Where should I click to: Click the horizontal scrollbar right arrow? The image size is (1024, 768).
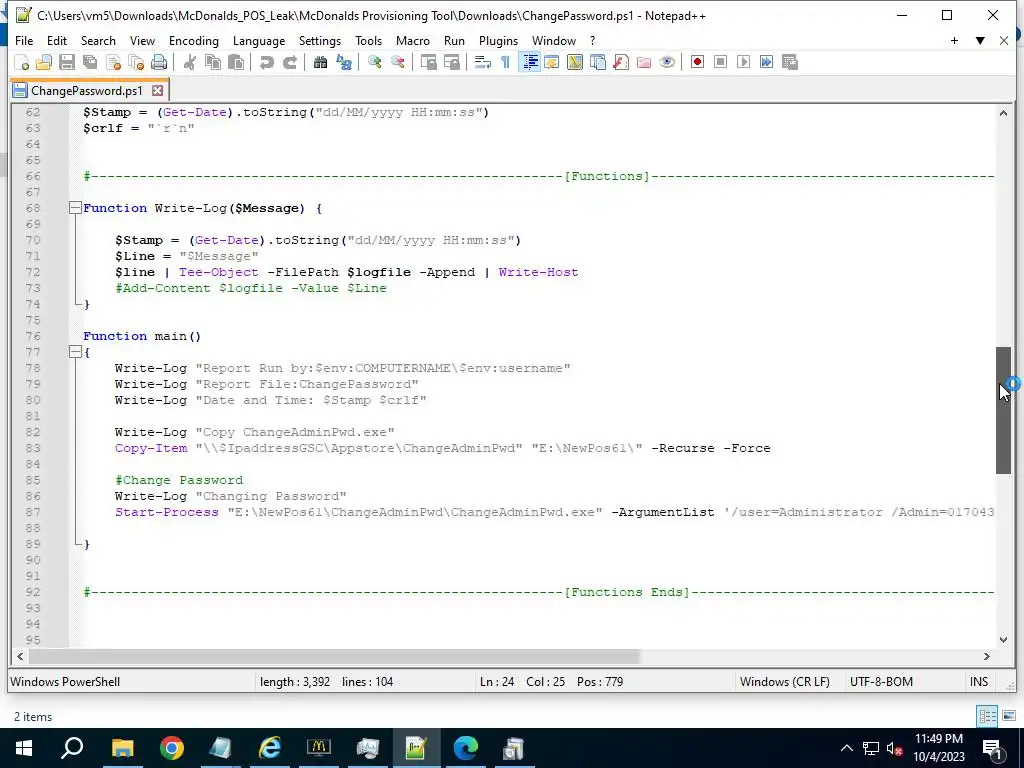987,656
